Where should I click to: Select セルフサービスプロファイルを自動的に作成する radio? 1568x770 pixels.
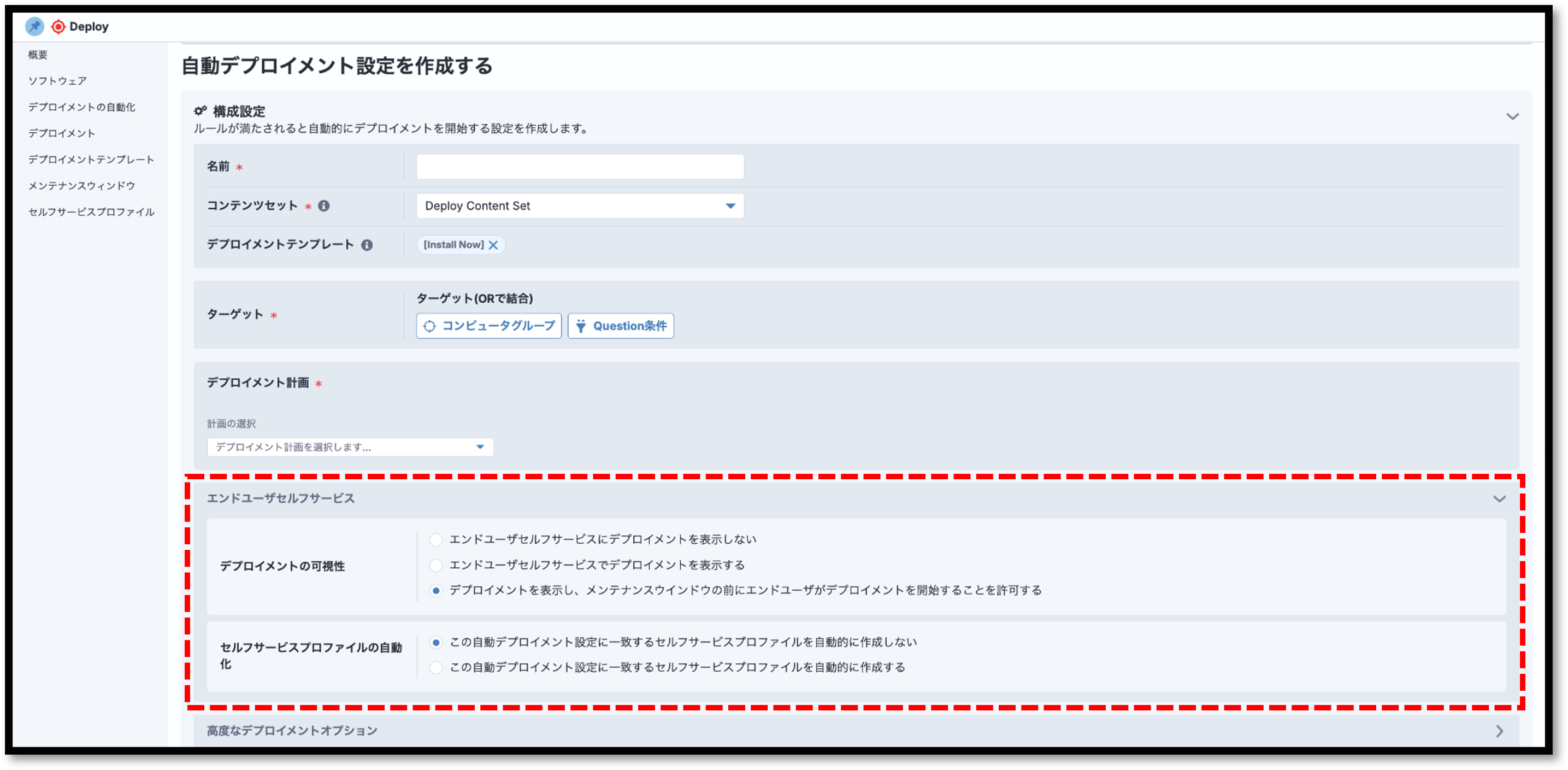[x=436, y=668]
